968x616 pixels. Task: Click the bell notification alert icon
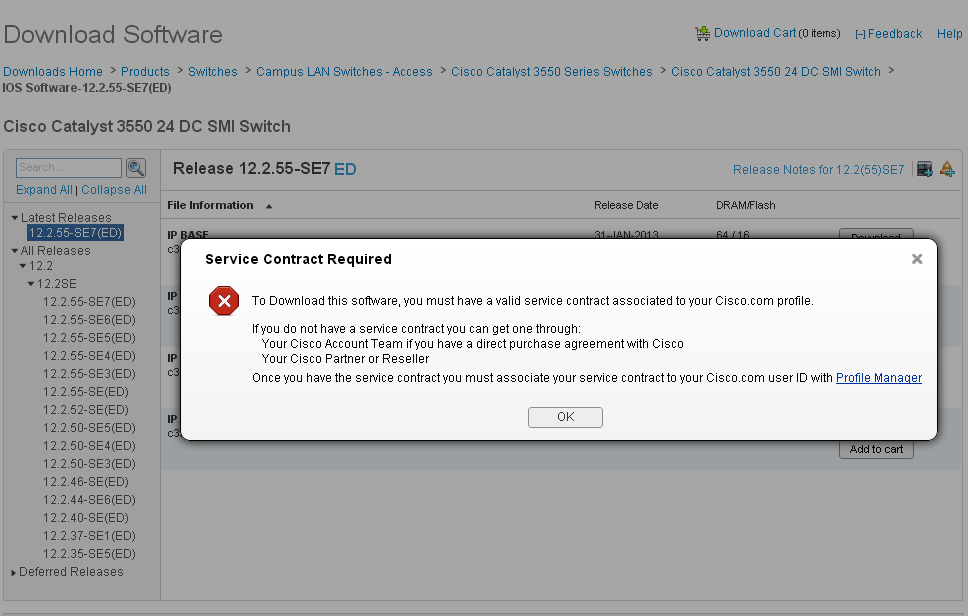[946, 169]
